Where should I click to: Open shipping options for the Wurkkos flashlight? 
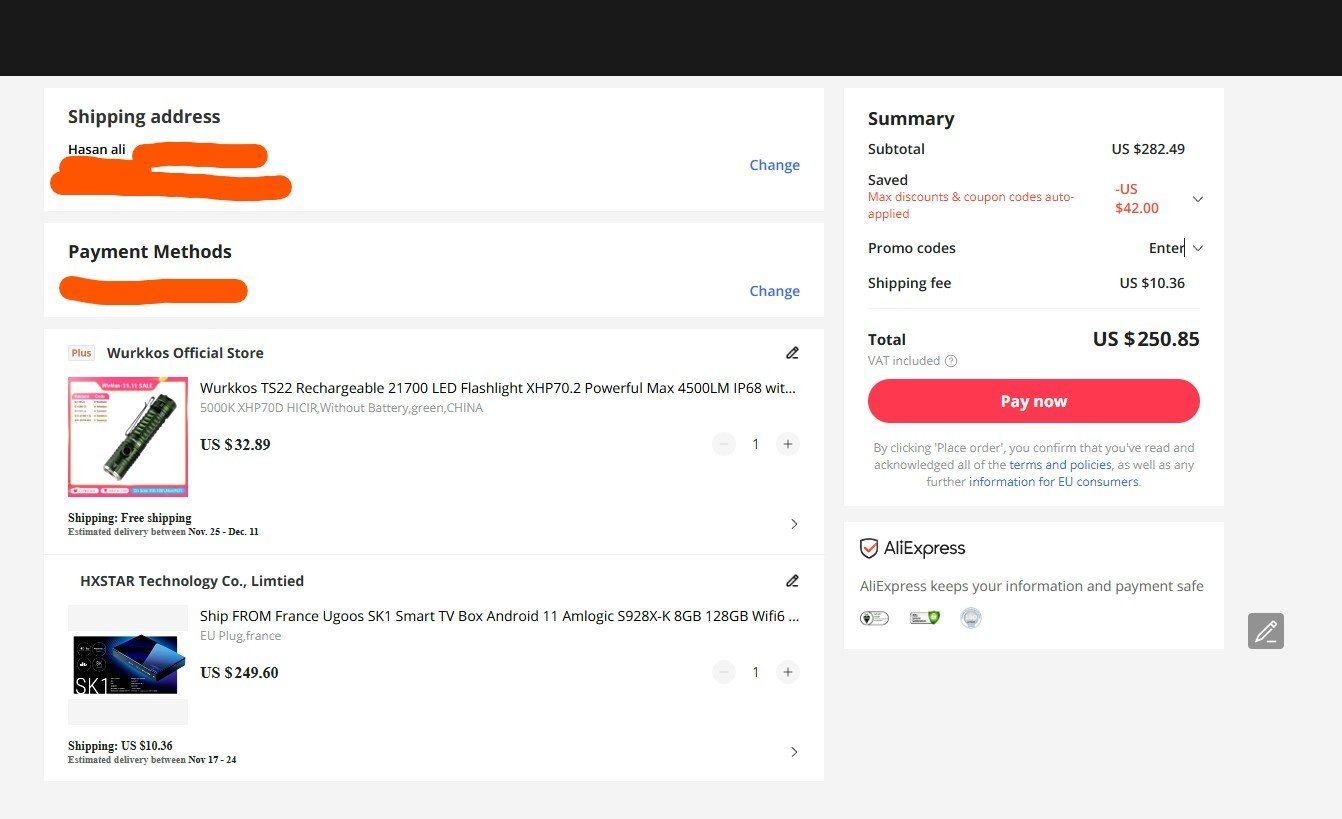pos(794,524)
